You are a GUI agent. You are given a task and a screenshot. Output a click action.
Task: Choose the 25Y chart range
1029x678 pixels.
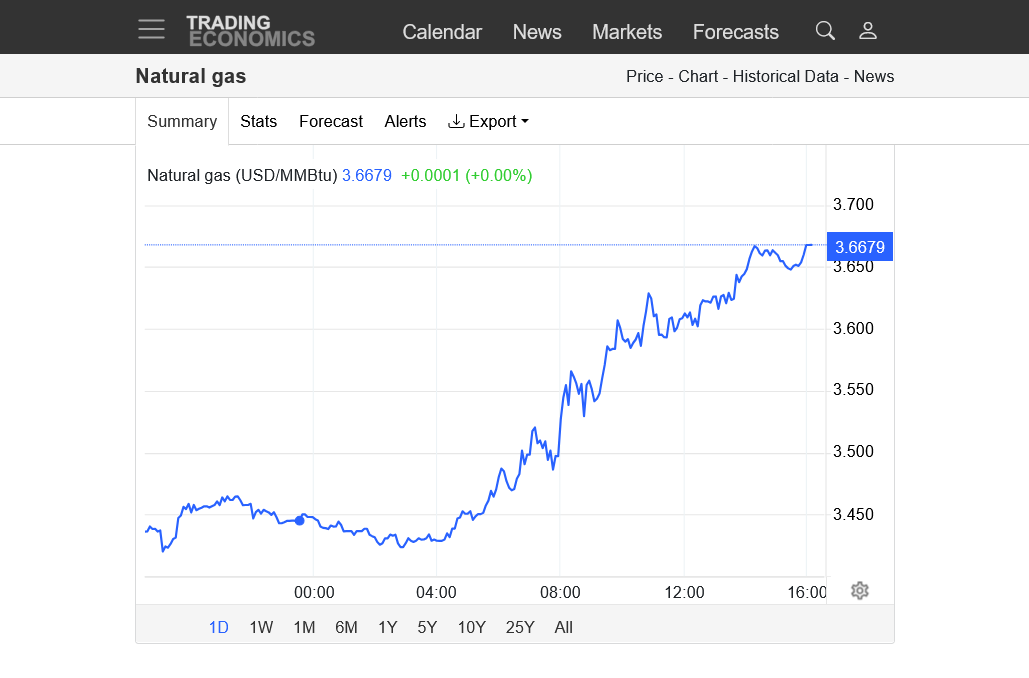pos(520,627)
